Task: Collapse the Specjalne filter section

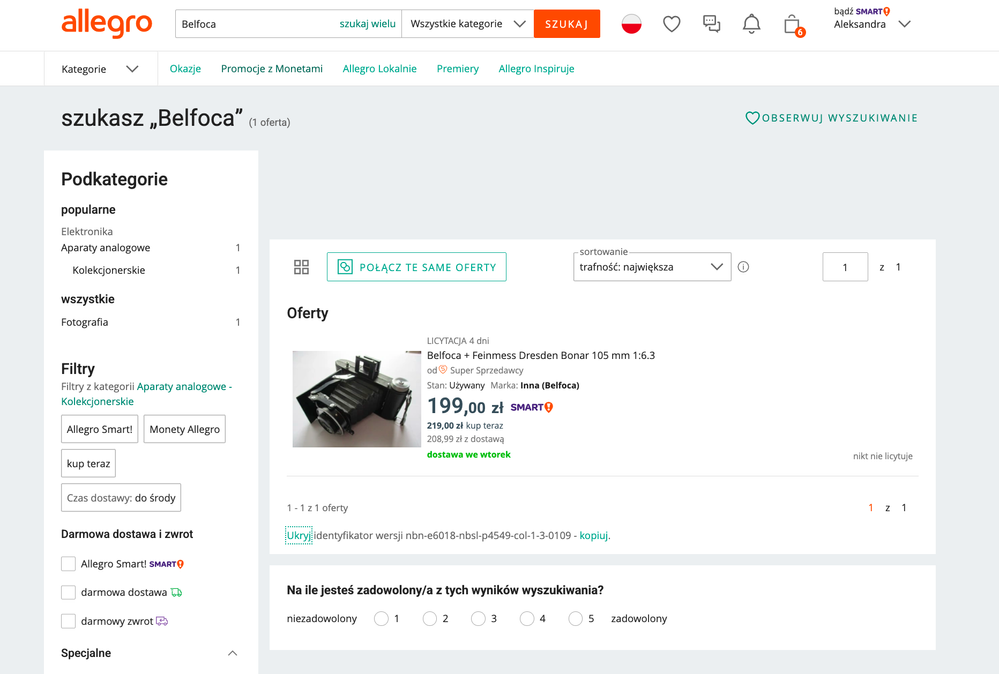Action: point(232,653)
